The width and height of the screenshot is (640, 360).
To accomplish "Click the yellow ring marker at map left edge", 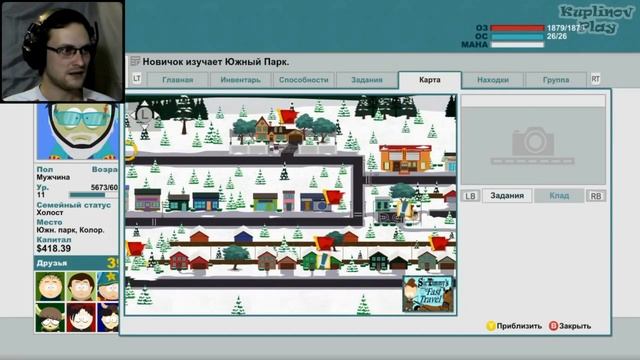I will point(131,150).
